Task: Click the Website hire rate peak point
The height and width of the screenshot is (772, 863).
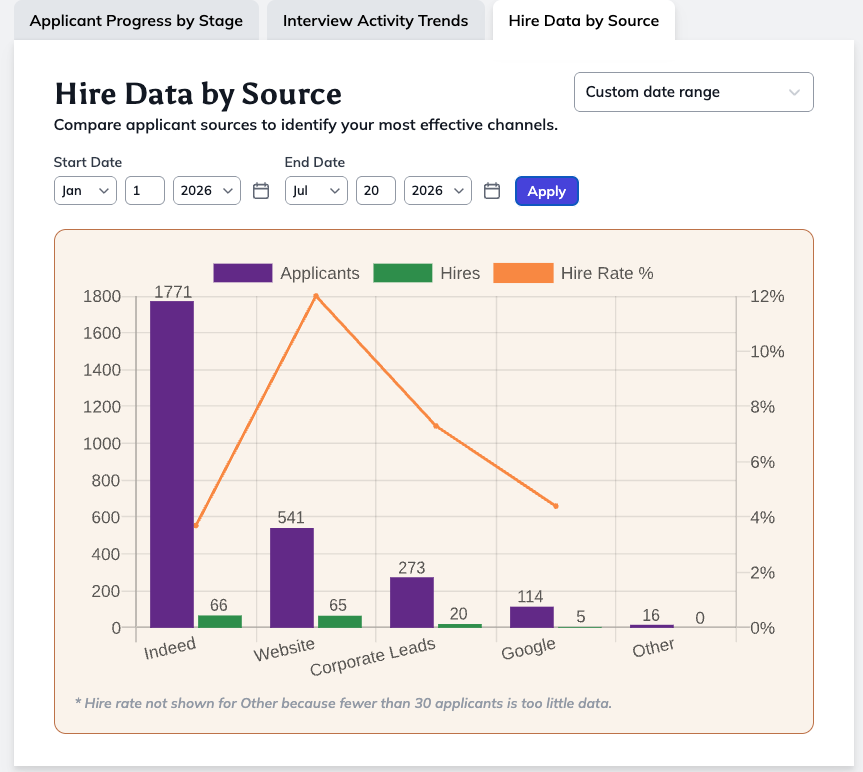Action: coord(316,296)
